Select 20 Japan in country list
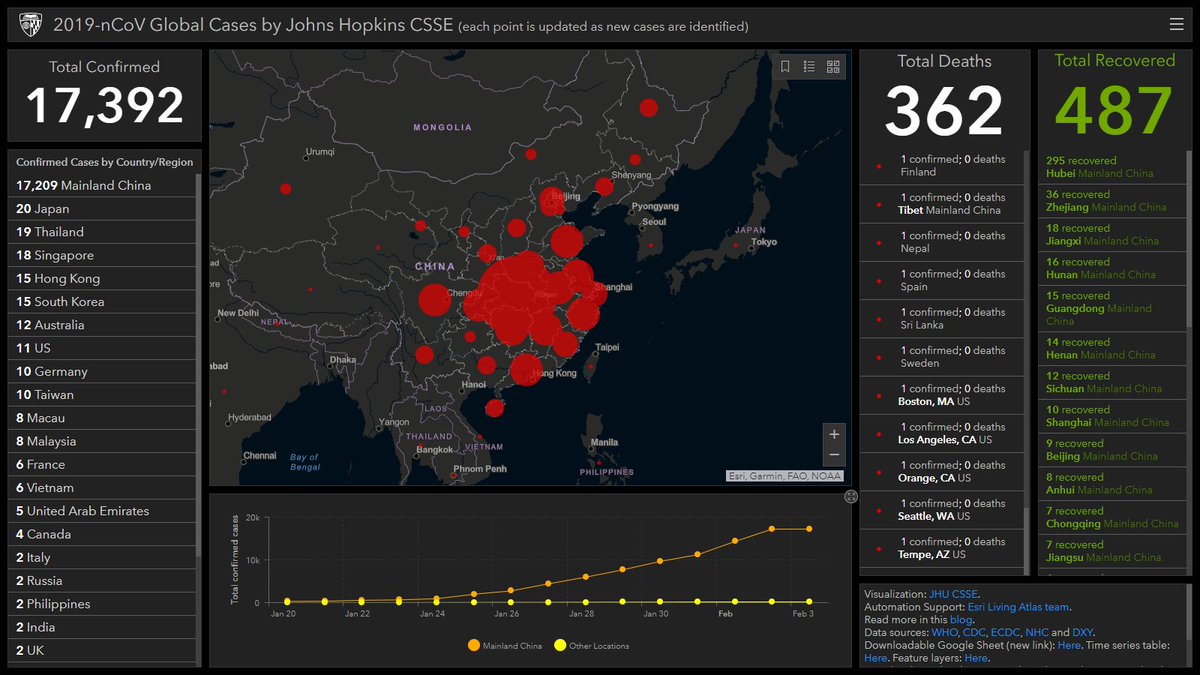Screen dimensions: 1200x675 pos(103,209)
